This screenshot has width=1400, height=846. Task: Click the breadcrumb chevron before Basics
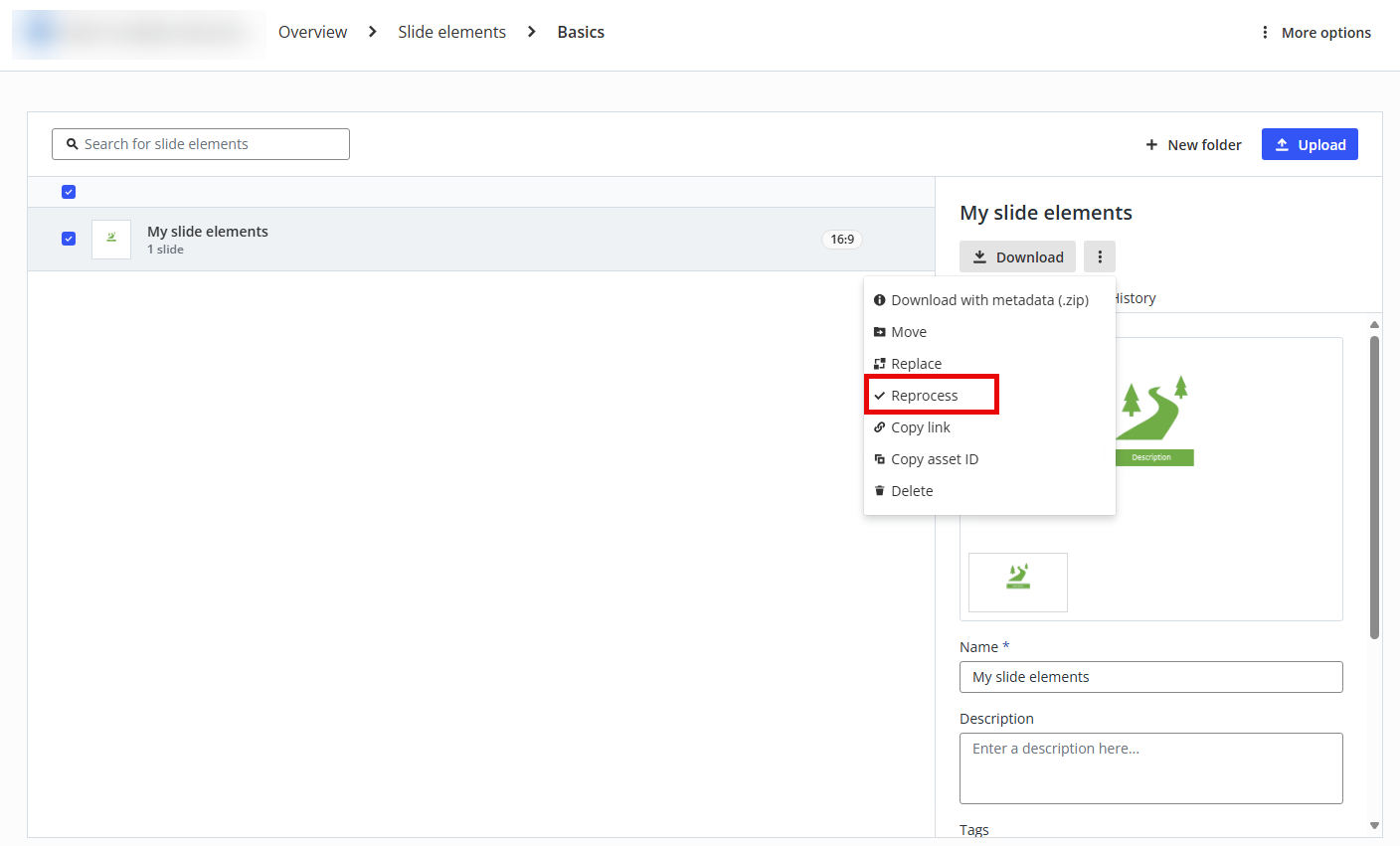coord(532,32)
